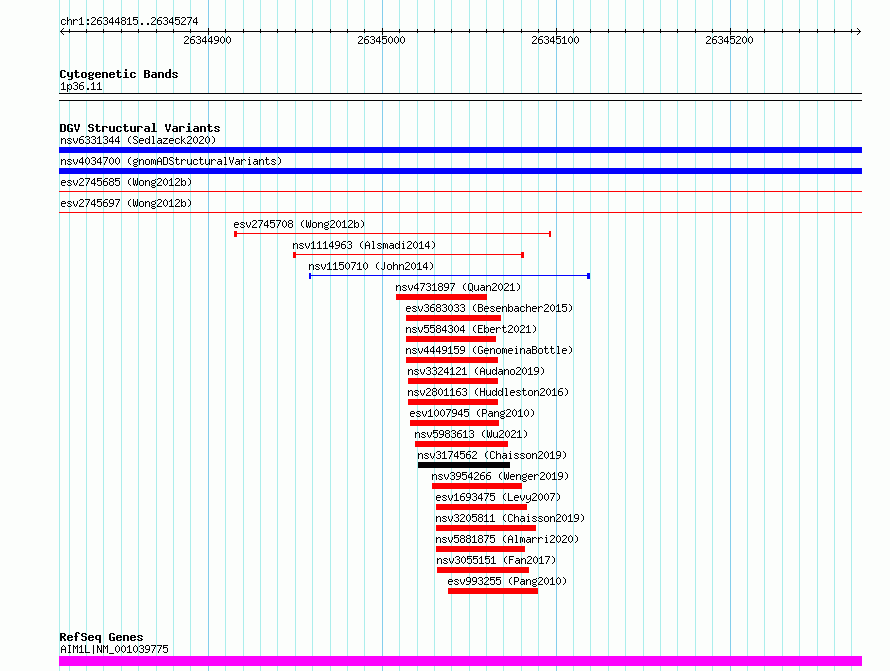Click the nsv5983613 (Wu2021) label
This screenshot has height=671, width=890.
click(x=471, y=434)
